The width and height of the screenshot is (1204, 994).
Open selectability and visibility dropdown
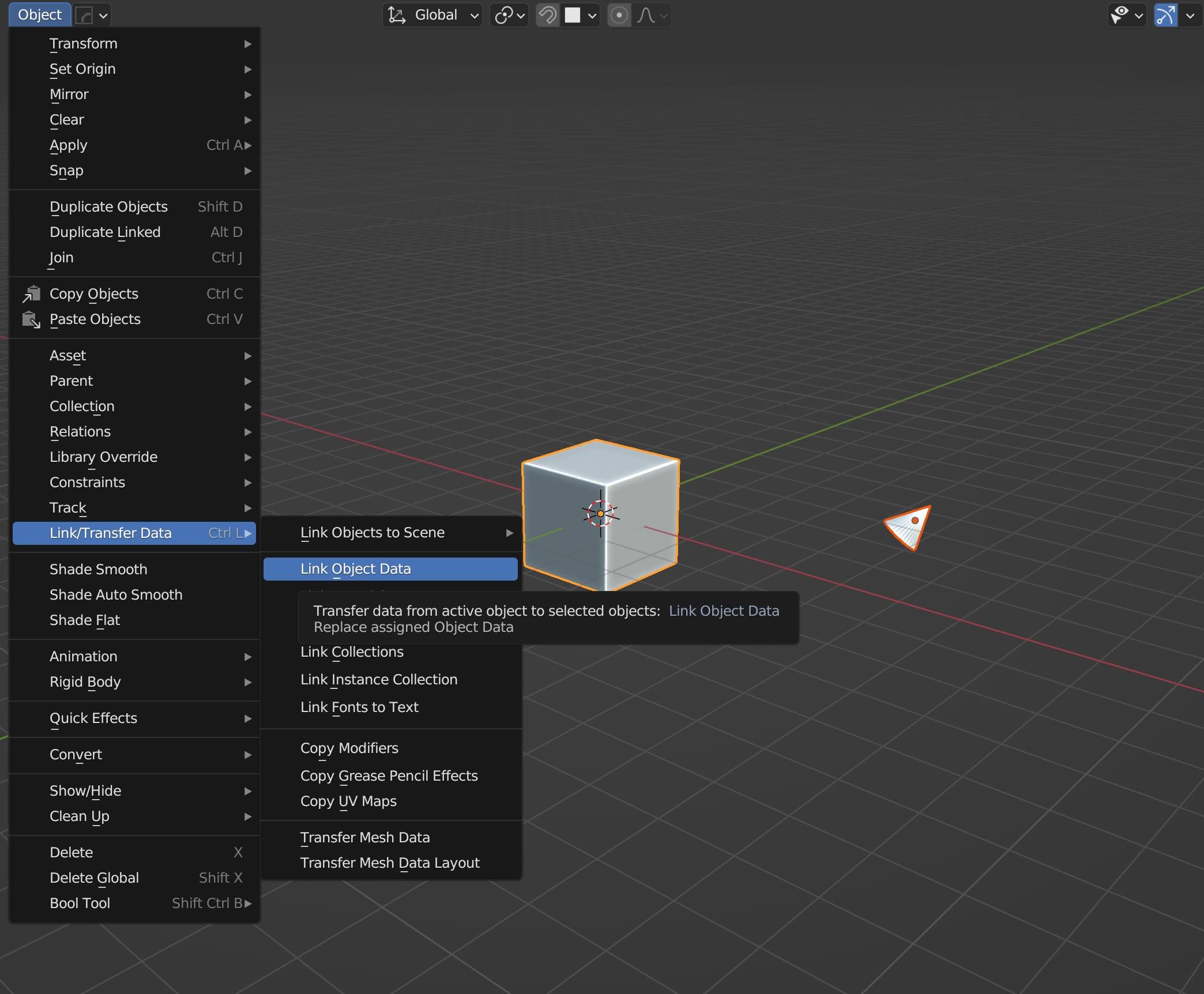point(1127,15)
